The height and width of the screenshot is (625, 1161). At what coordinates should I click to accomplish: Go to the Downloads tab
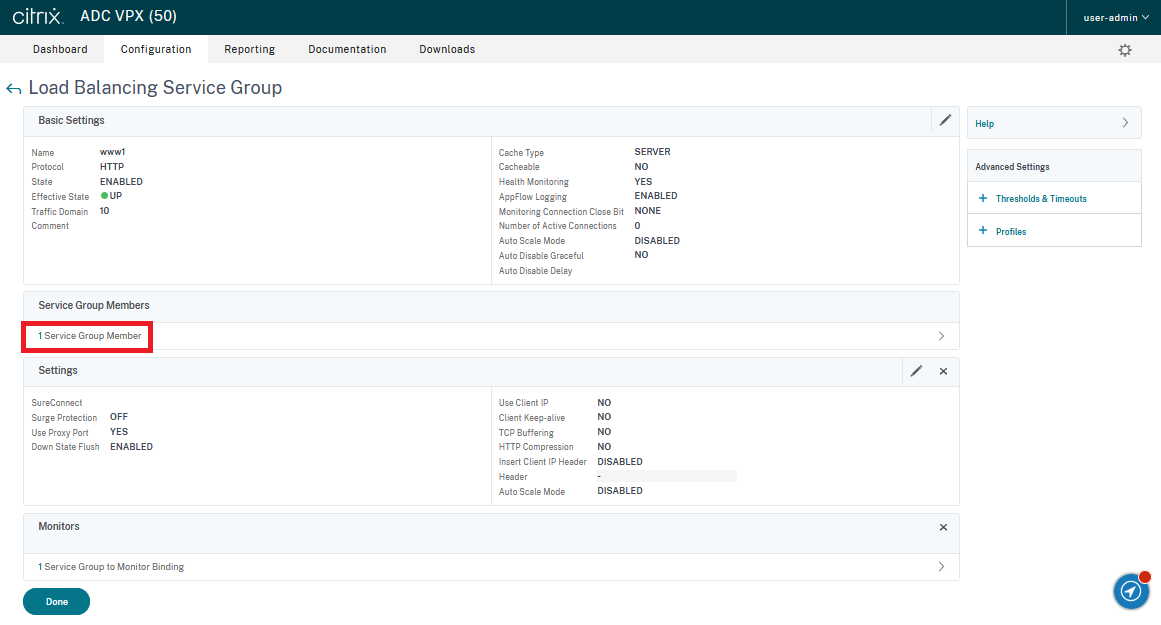pos(447,49)
